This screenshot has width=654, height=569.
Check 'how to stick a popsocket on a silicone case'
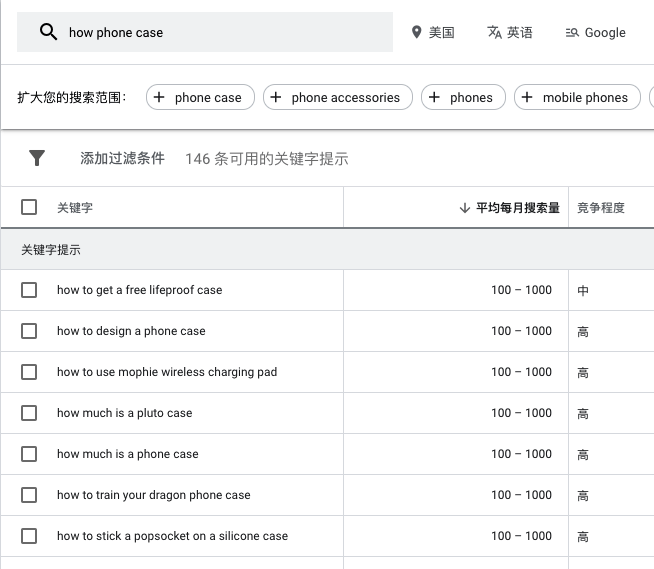[x=29, y=536]
